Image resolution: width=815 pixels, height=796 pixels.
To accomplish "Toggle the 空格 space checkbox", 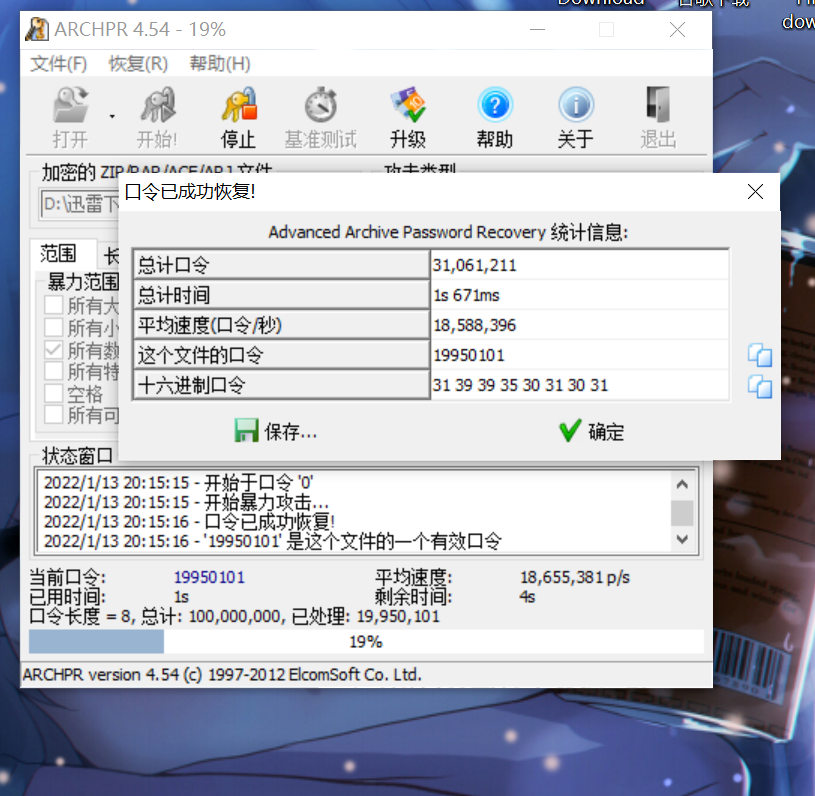I will [54, 394].
